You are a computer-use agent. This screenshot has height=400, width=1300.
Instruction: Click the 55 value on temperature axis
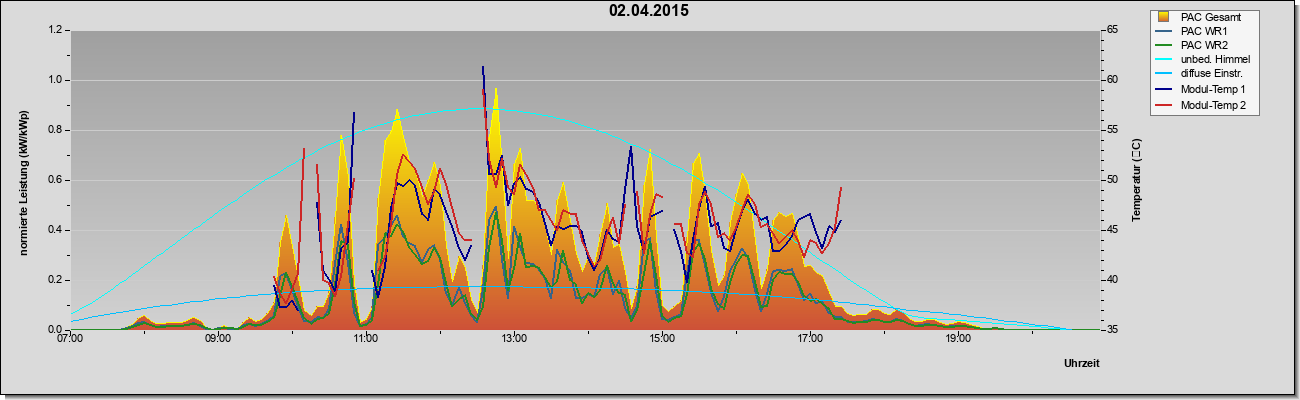pyautogui.click(x=1112, y=130)
